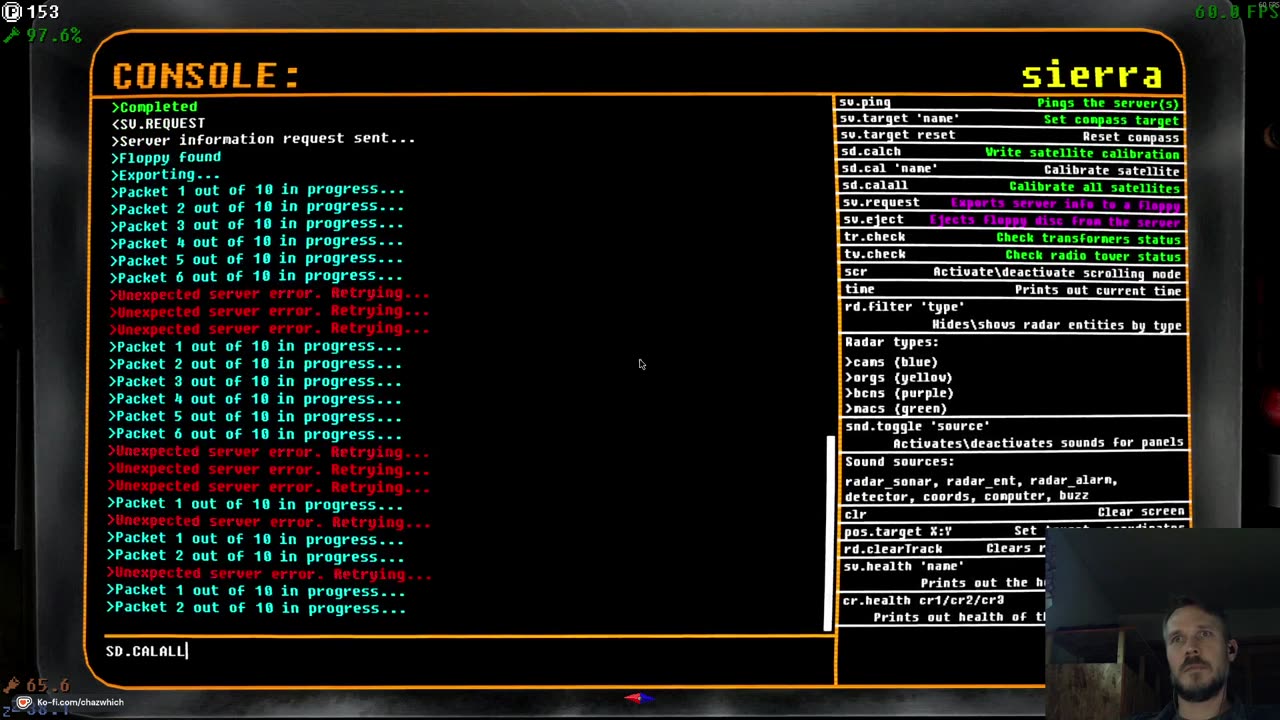1280x720 pixels.
Task: Click 'Calibrate all satellites' description
Action: coord(1095,187)
